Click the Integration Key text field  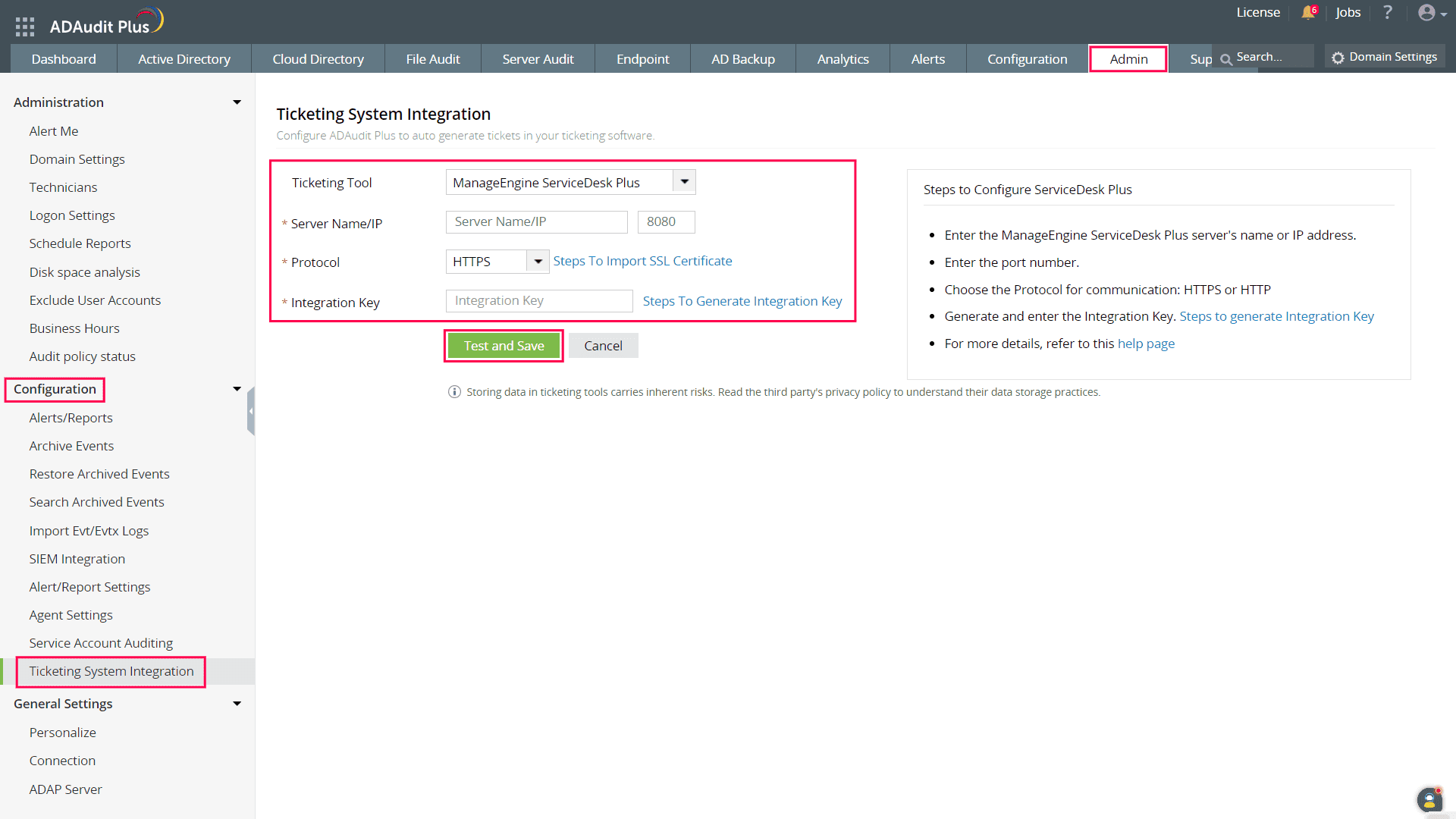tap(538, 301)
